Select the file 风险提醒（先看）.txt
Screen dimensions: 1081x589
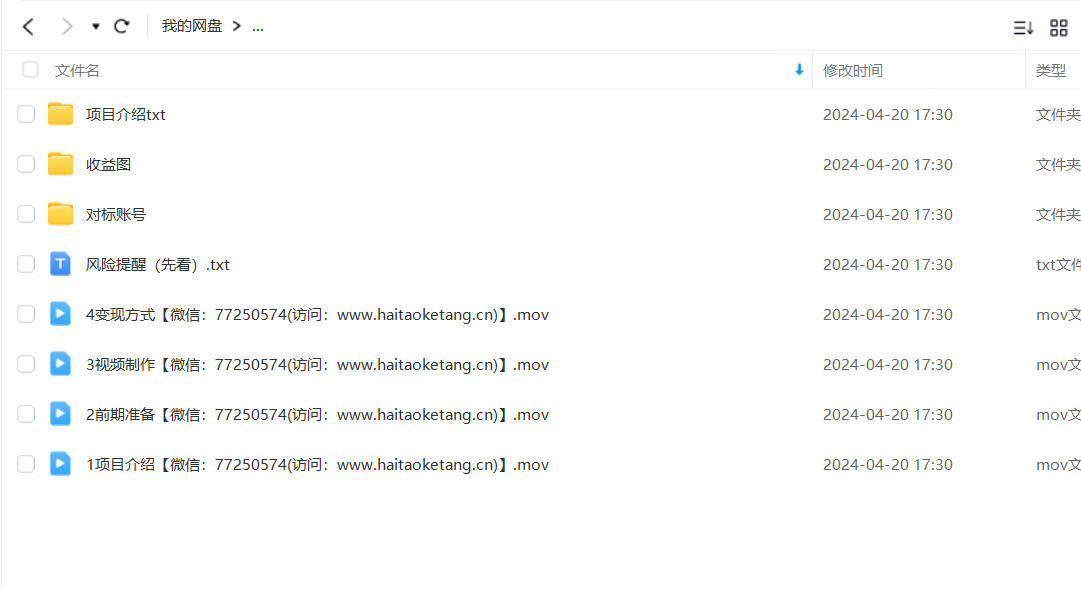coord(158,265)
